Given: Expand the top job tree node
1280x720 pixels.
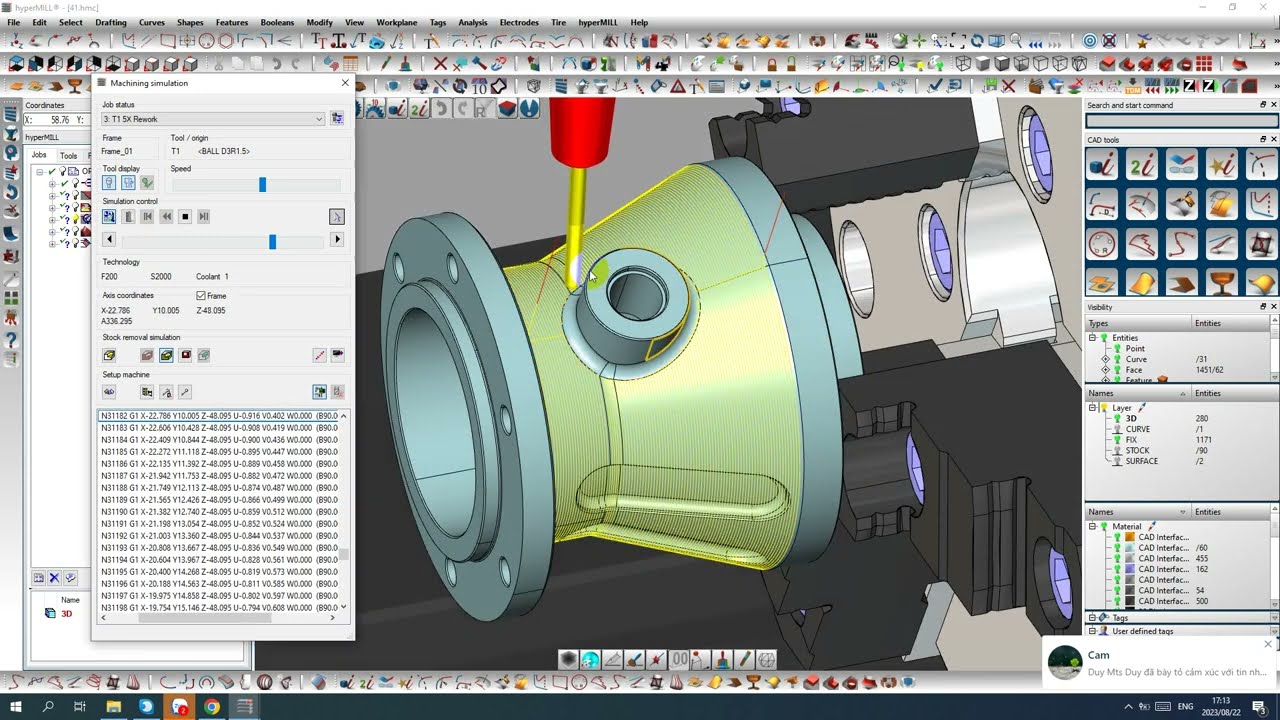Looking at the screenshot, I should click(40, 172).
